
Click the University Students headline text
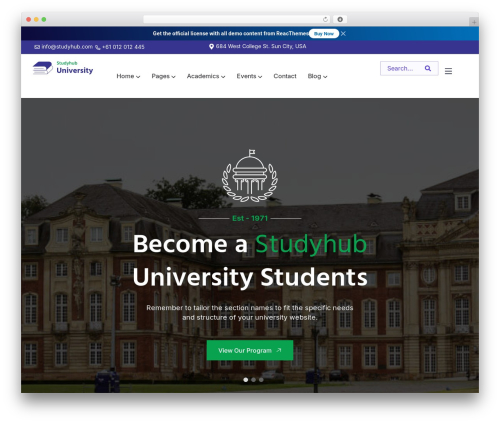pyautogui.click(x=250, y=277)
